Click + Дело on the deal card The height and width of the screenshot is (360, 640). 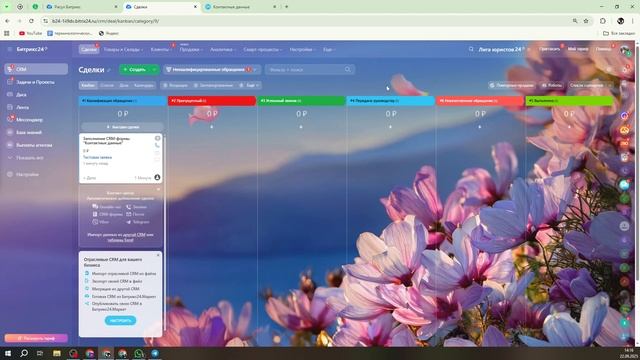click(x=90, y=178)
